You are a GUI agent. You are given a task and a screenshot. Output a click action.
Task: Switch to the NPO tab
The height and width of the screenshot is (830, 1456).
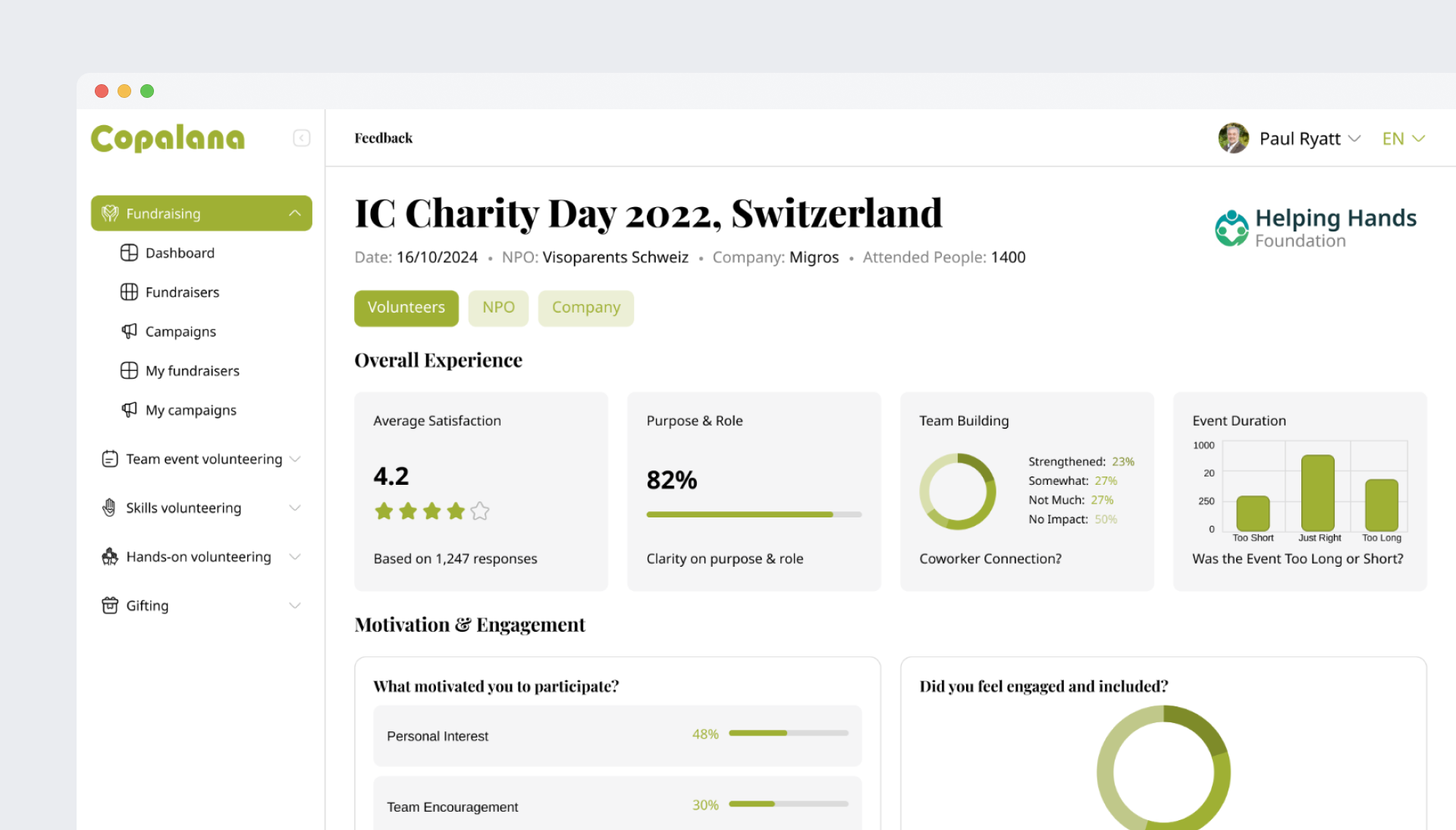pos(498,308)
